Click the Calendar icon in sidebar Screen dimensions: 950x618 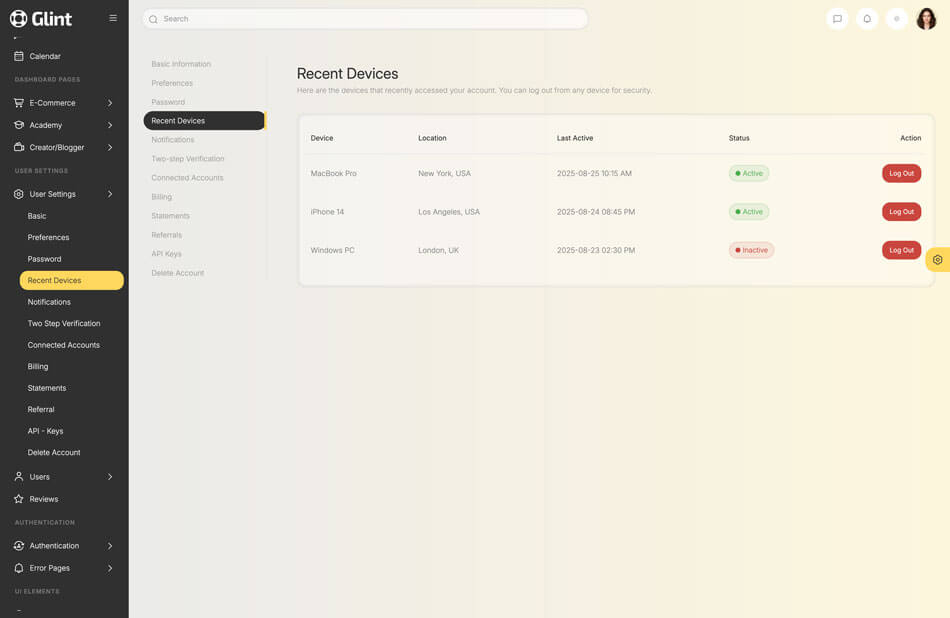(19, 56)
